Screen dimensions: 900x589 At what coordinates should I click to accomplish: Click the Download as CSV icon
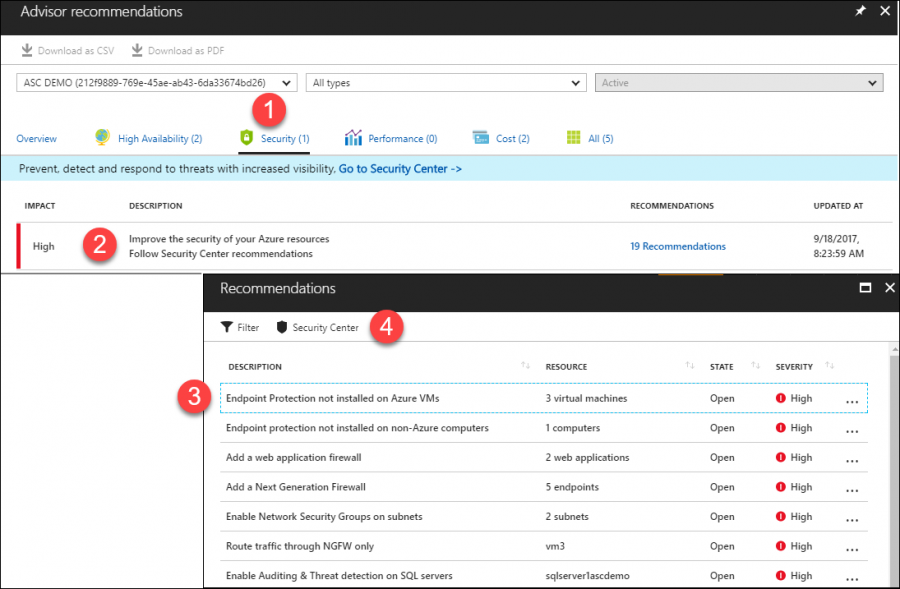[27, 51]
